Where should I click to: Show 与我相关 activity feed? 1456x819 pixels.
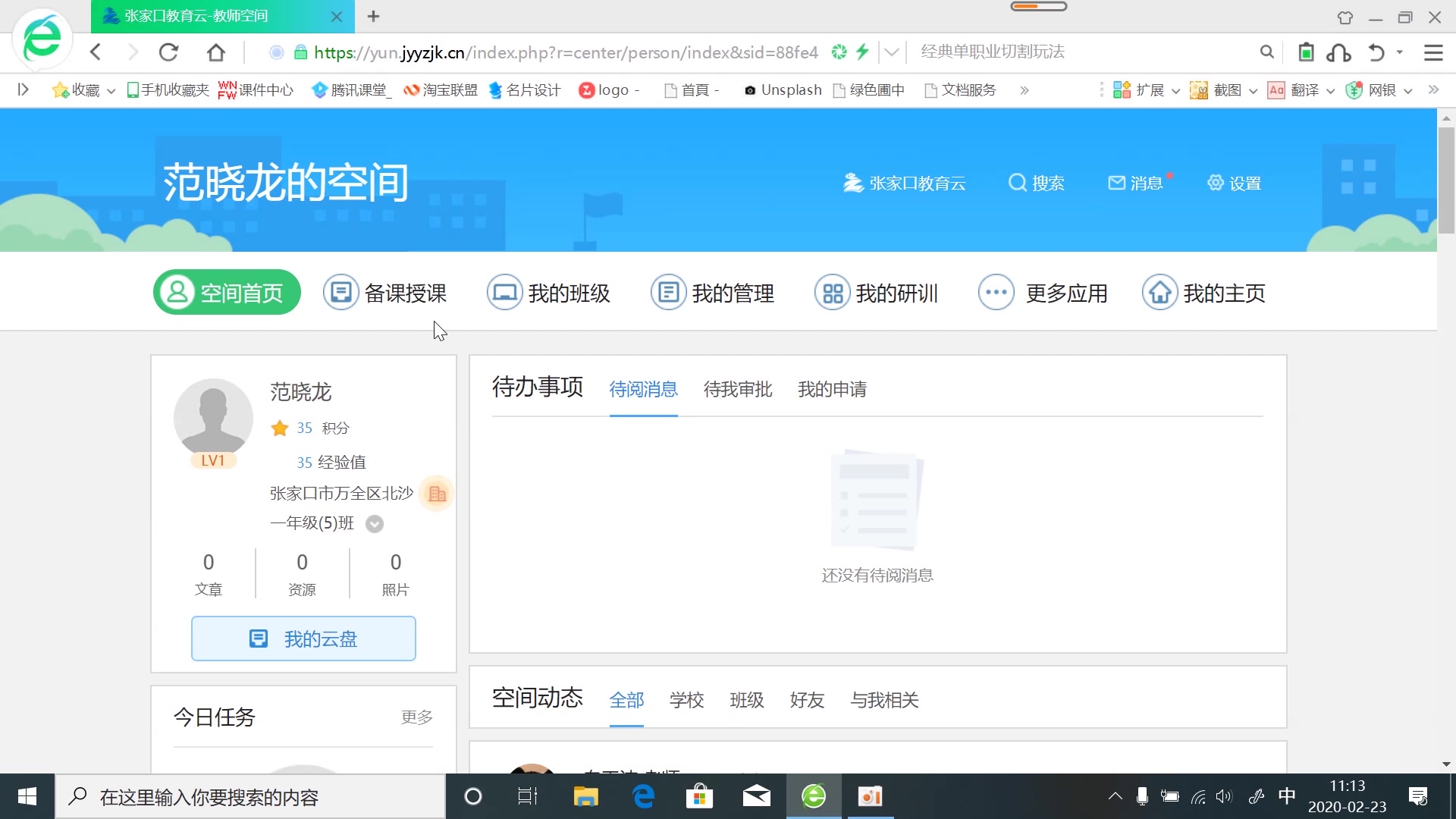884,699
